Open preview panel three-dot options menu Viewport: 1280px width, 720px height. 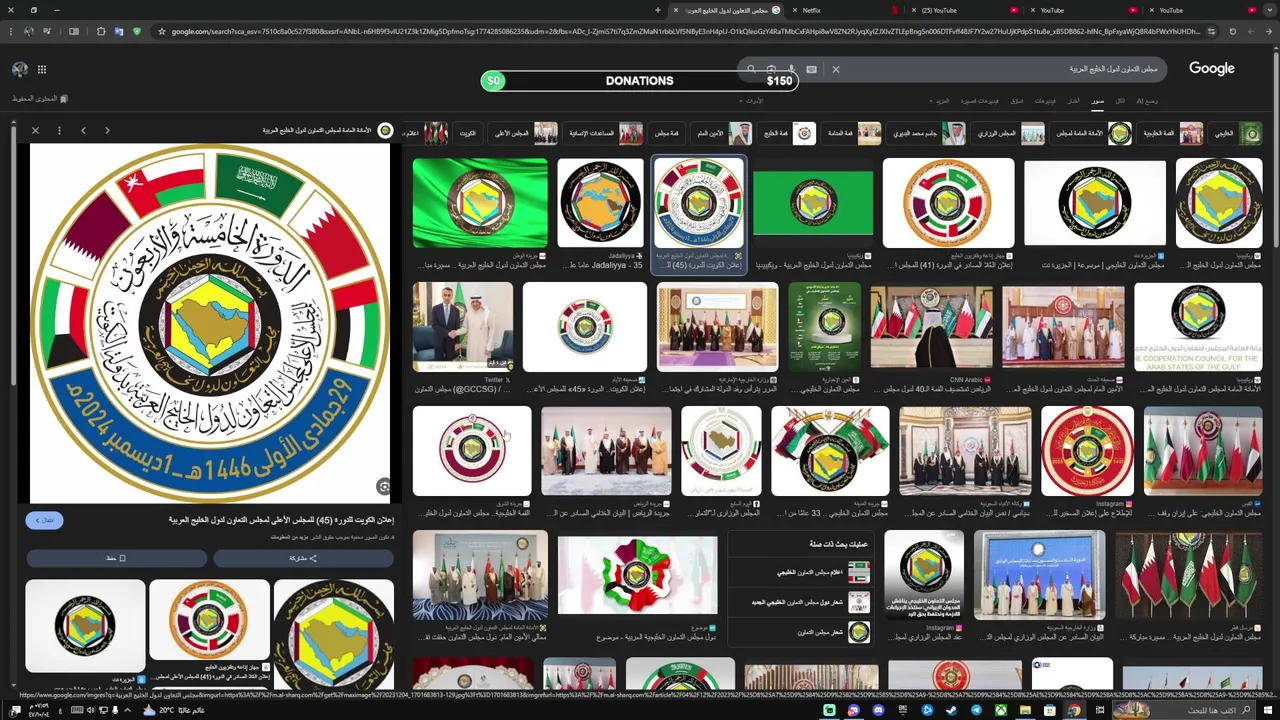pyautogui.click(x=59, y=130)
